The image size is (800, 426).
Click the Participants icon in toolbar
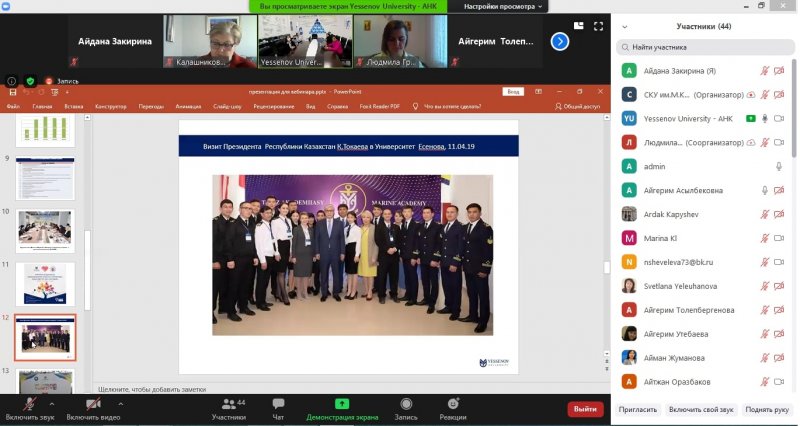click(x=228, y=404)
